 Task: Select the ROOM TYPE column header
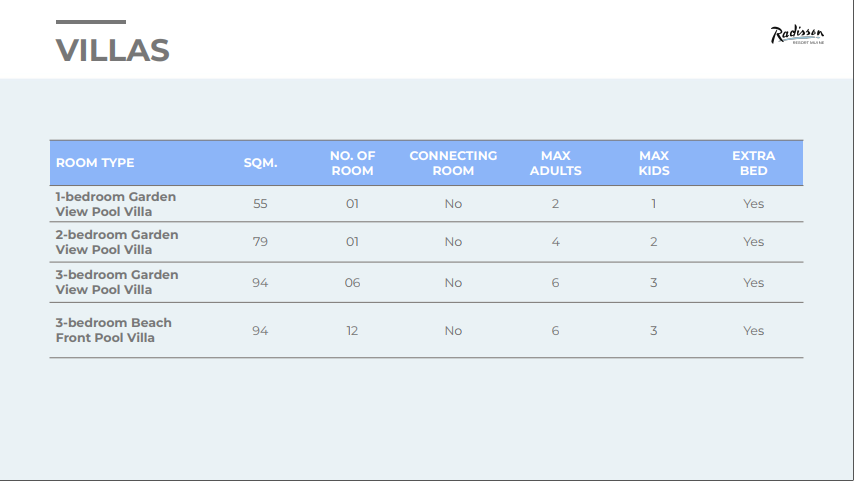[x=95, y=163]
